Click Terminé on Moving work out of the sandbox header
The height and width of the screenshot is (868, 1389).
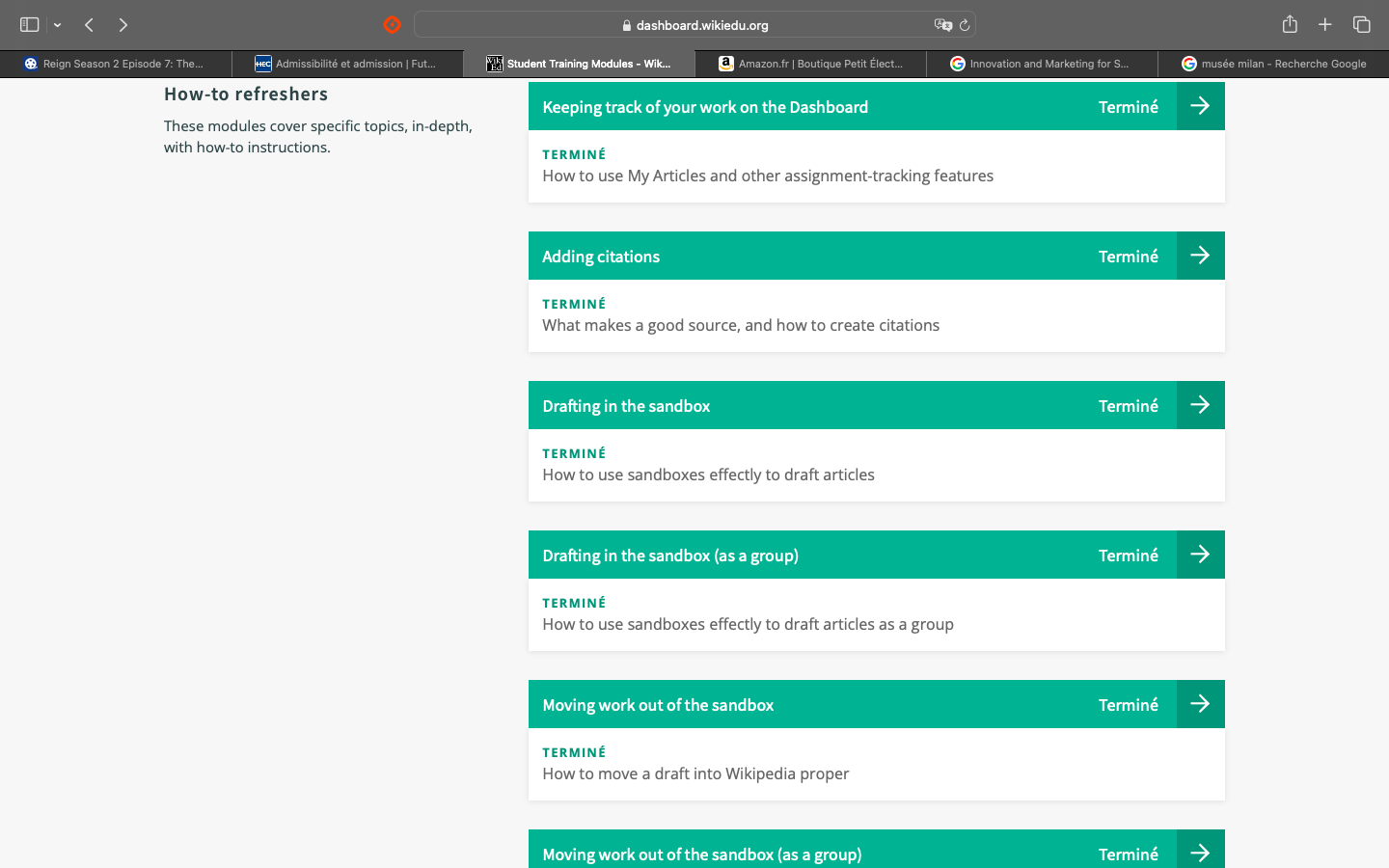1128,705
